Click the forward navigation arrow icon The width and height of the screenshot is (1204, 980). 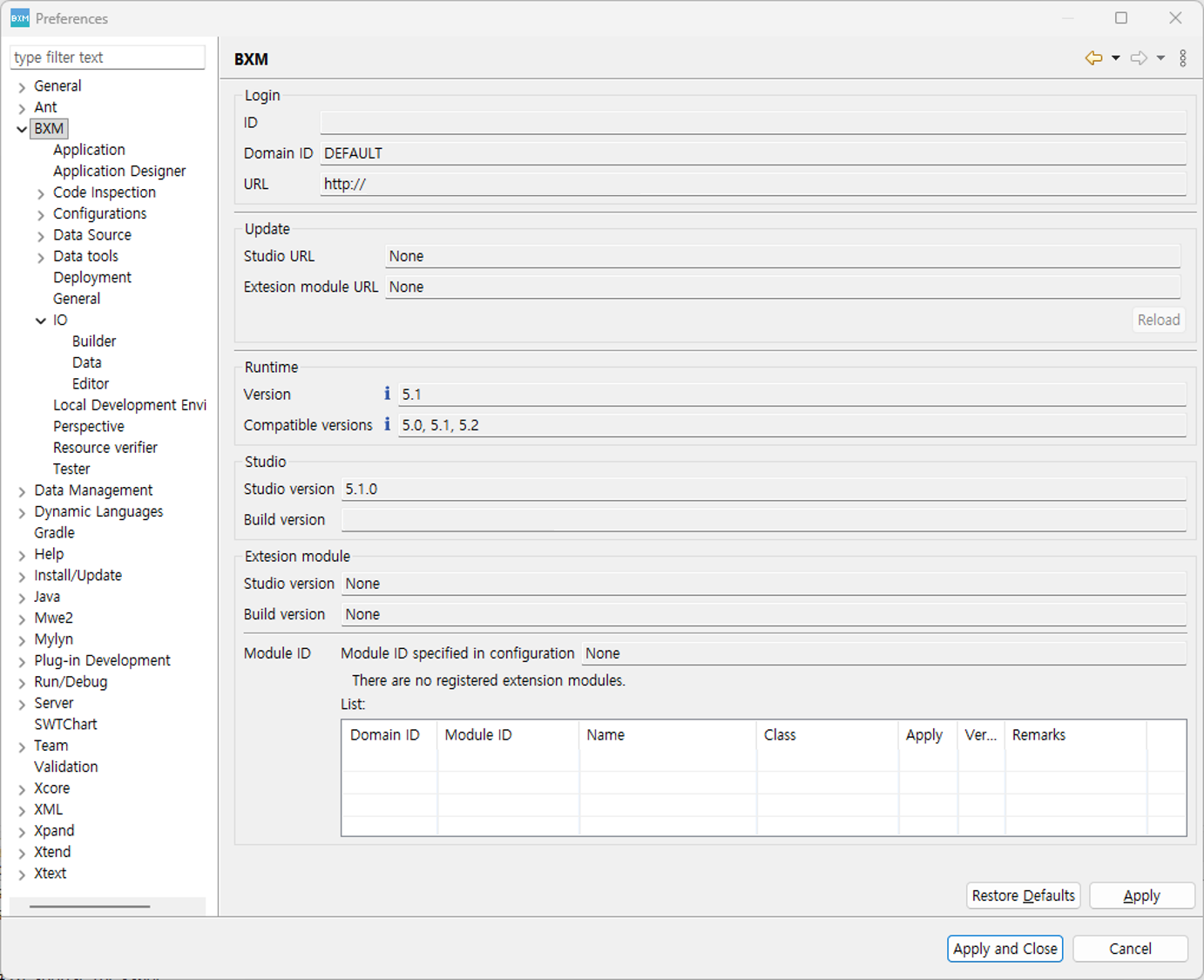(1139, 58)
